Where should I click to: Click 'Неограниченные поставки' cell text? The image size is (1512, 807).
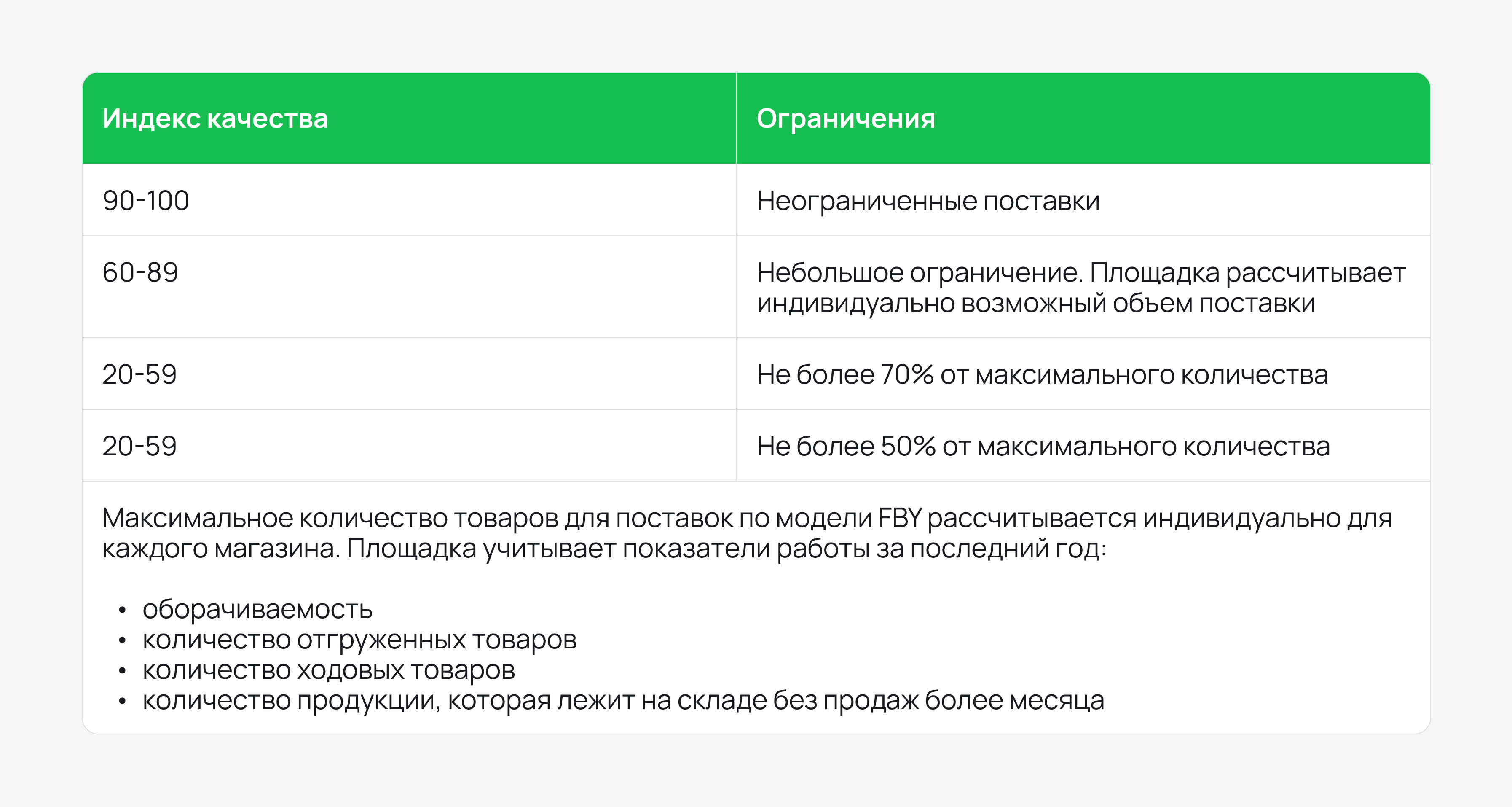tap(928, 201)
